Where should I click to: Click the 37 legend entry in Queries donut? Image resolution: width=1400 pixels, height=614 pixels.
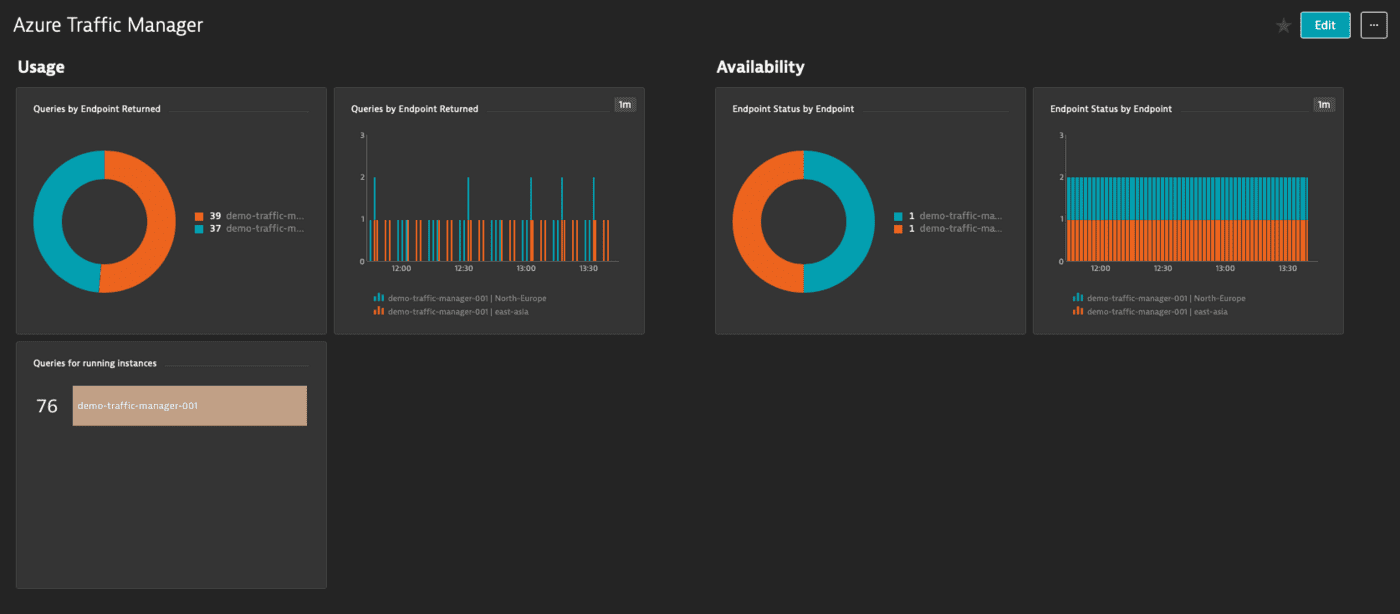tap(250, 228)
